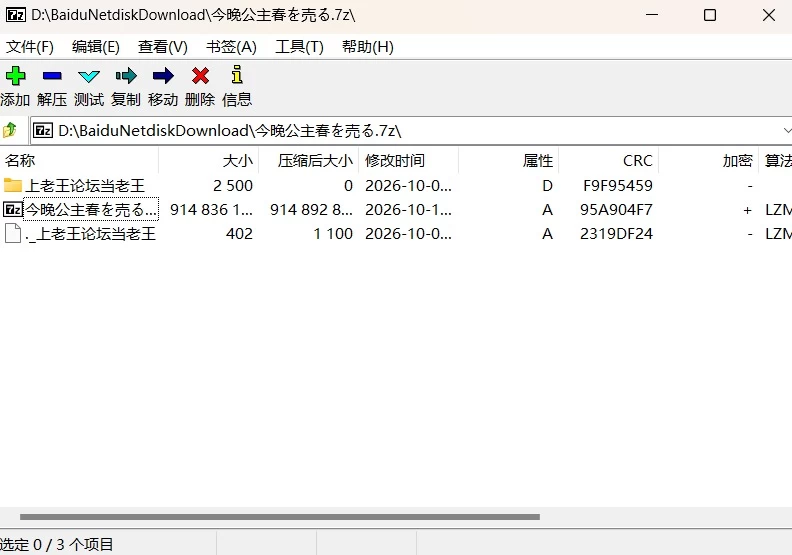The width and height of the screenshot is (792, 555).
Task: Sort by 属性 column header
Action: (x=509, y=161)
